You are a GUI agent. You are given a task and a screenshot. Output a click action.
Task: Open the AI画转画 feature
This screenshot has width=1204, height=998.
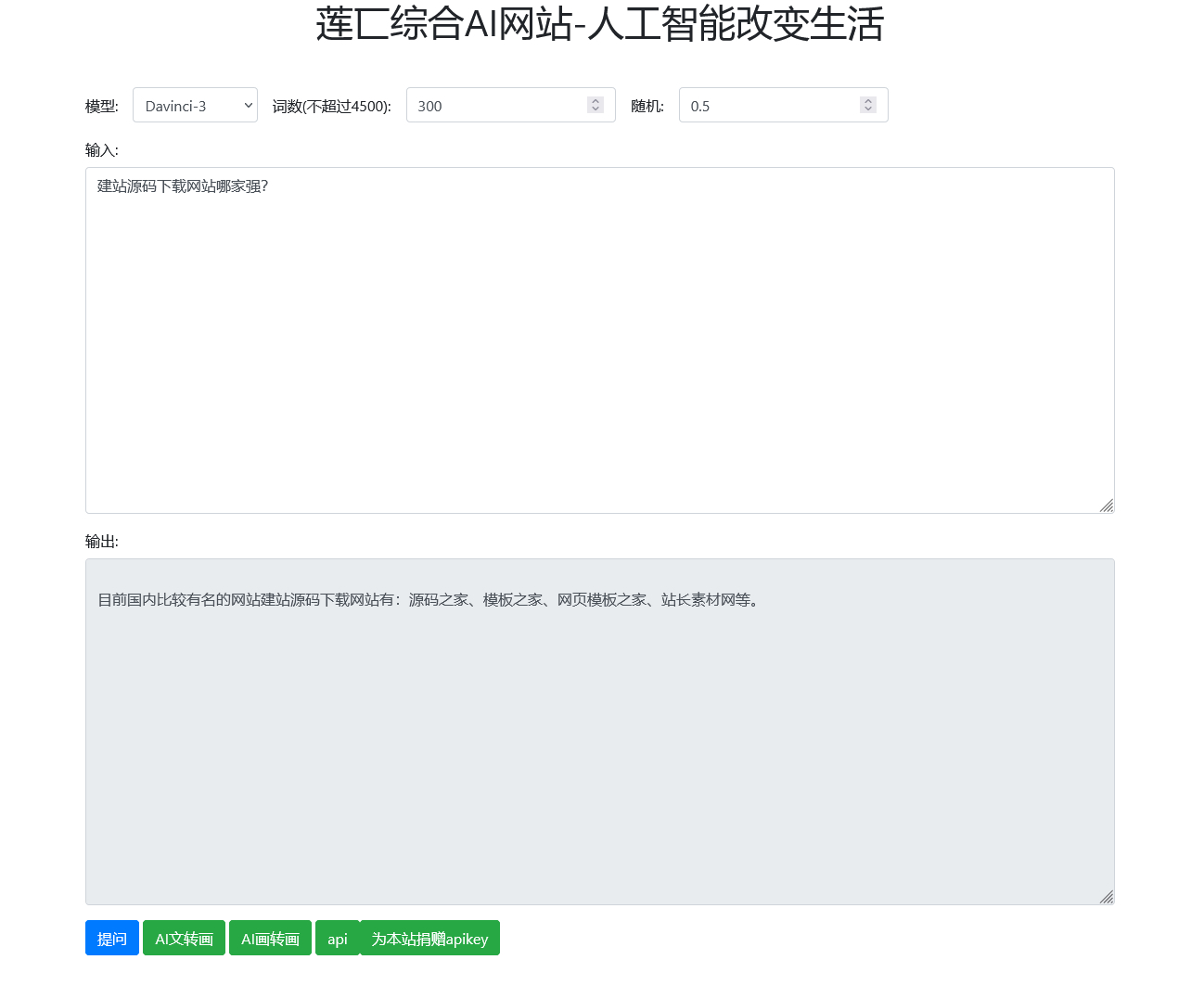(270, 939)
